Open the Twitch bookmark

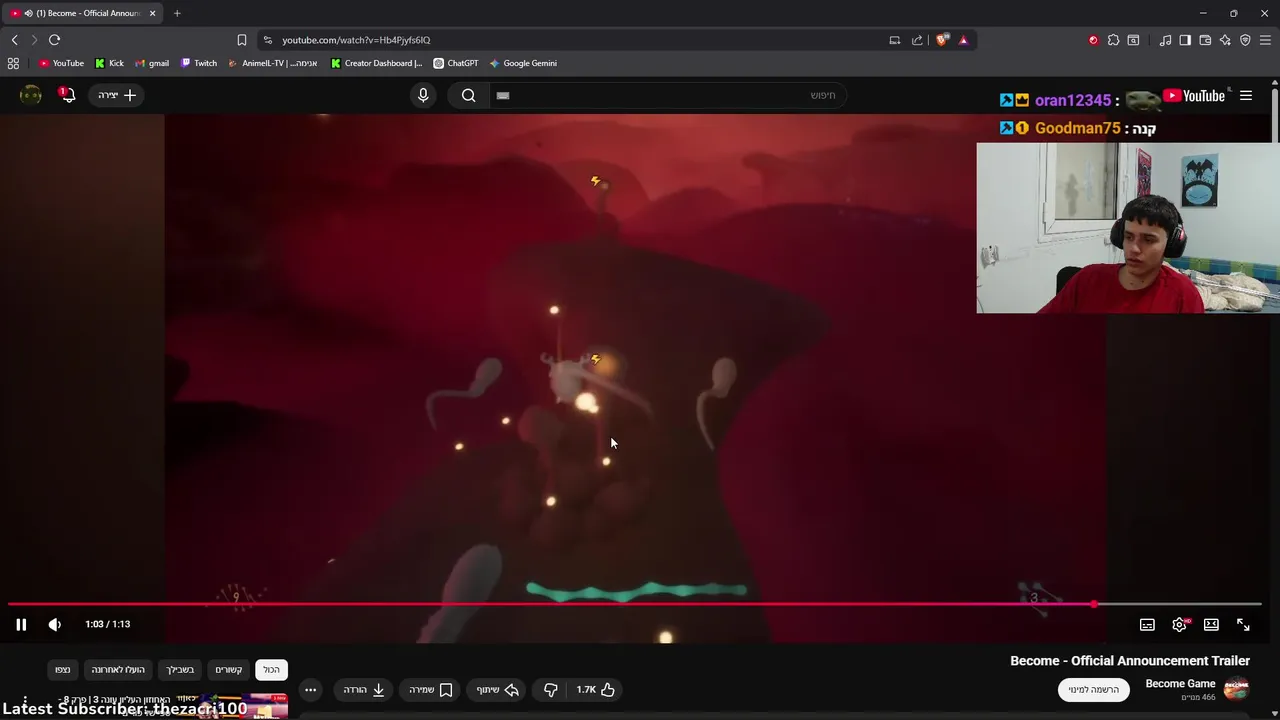(198, 63)
